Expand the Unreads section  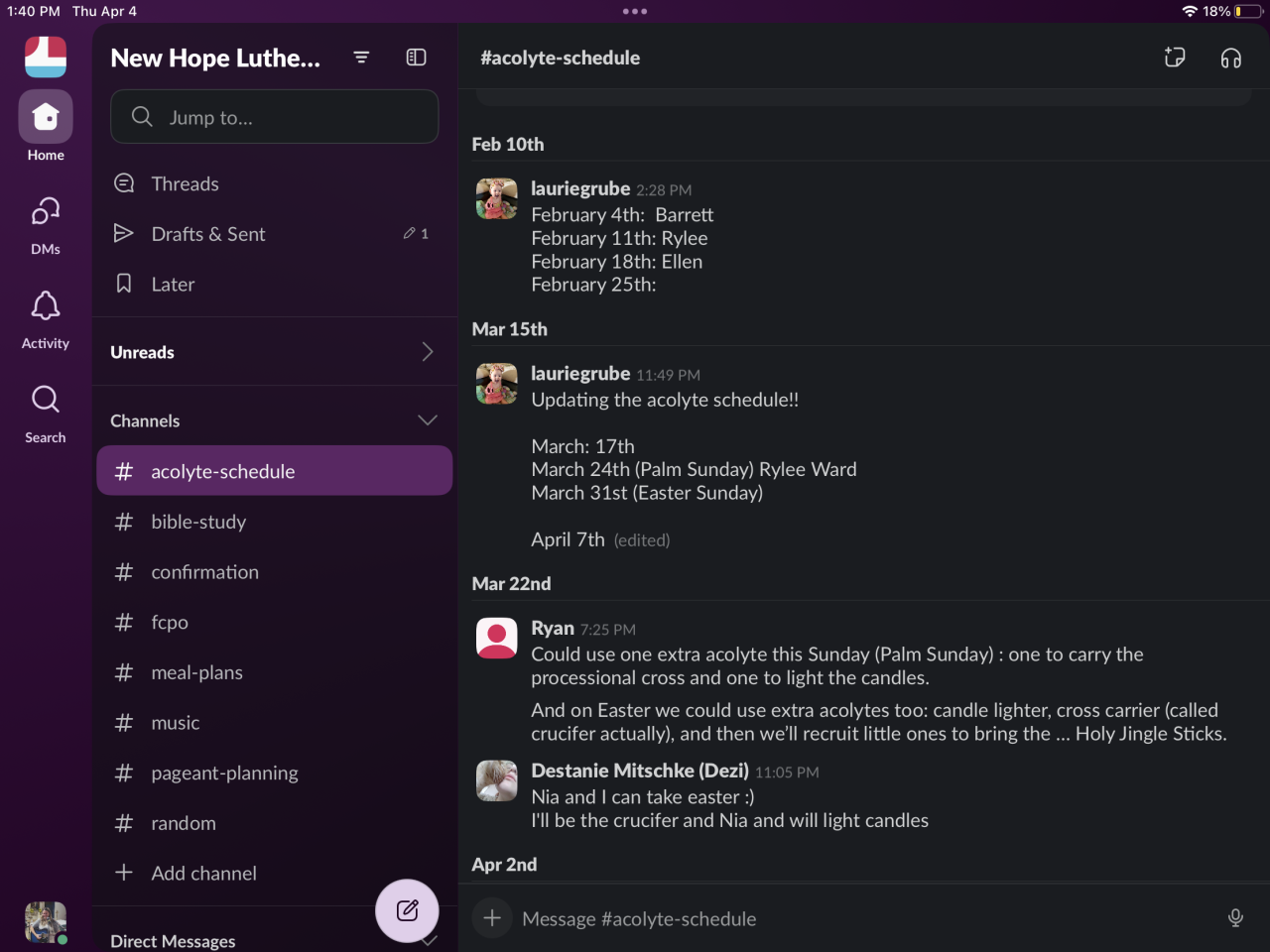tap(428, 352)
